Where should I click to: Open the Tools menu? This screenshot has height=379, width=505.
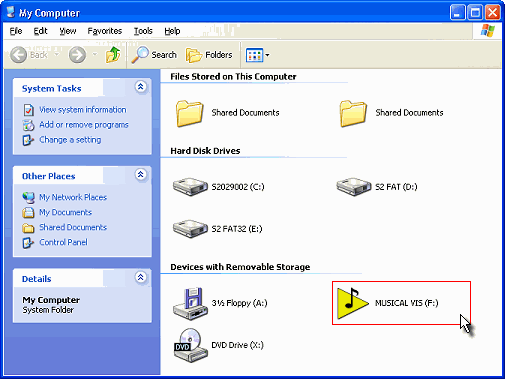click(x=143, y=31)
